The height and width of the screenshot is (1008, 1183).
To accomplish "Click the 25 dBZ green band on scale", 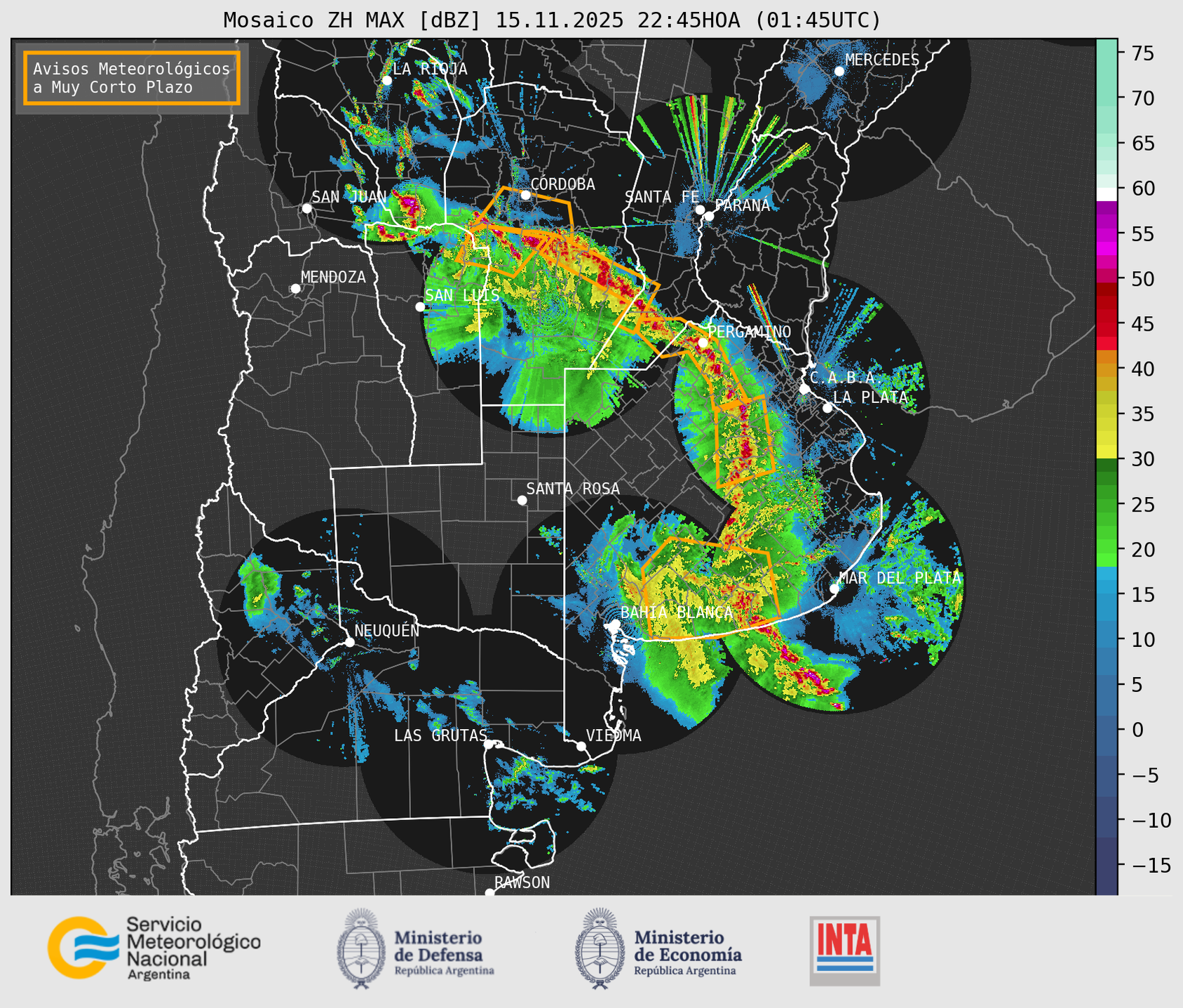I will click(x=1107, y=504).
